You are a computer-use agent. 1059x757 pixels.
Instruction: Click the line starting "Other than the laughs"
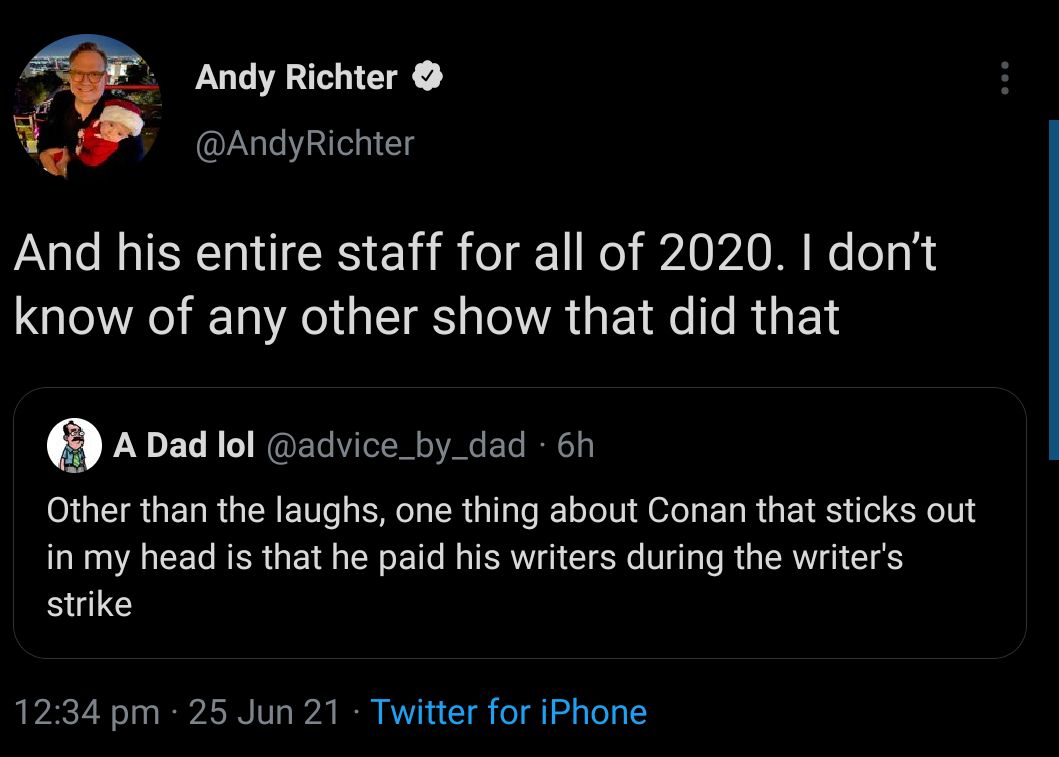(510, 510)
